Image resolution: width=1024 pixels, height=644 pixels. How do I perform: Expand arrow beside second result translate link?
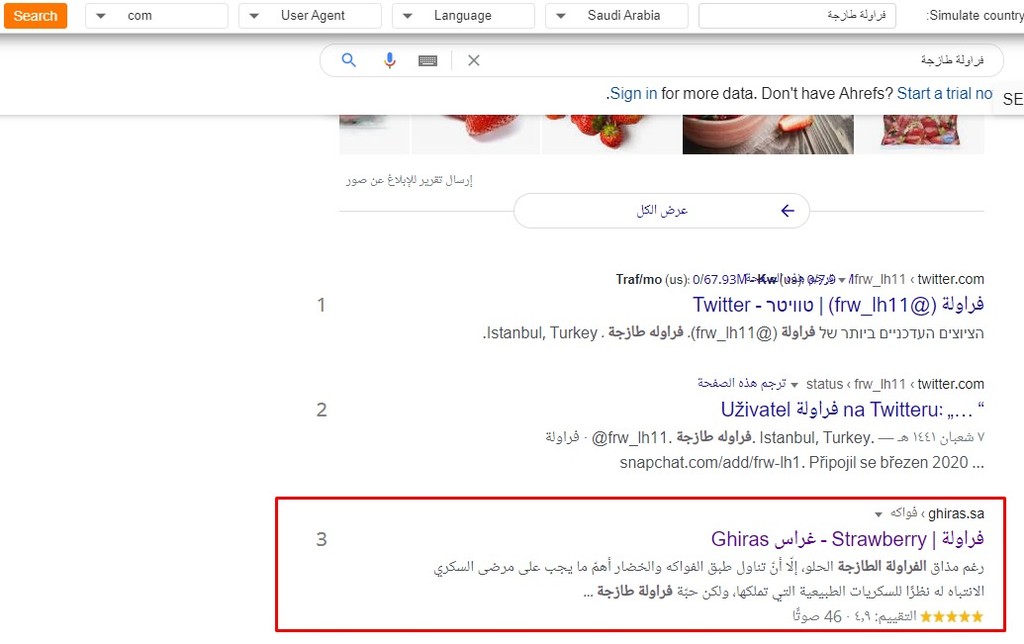point(795,385)
